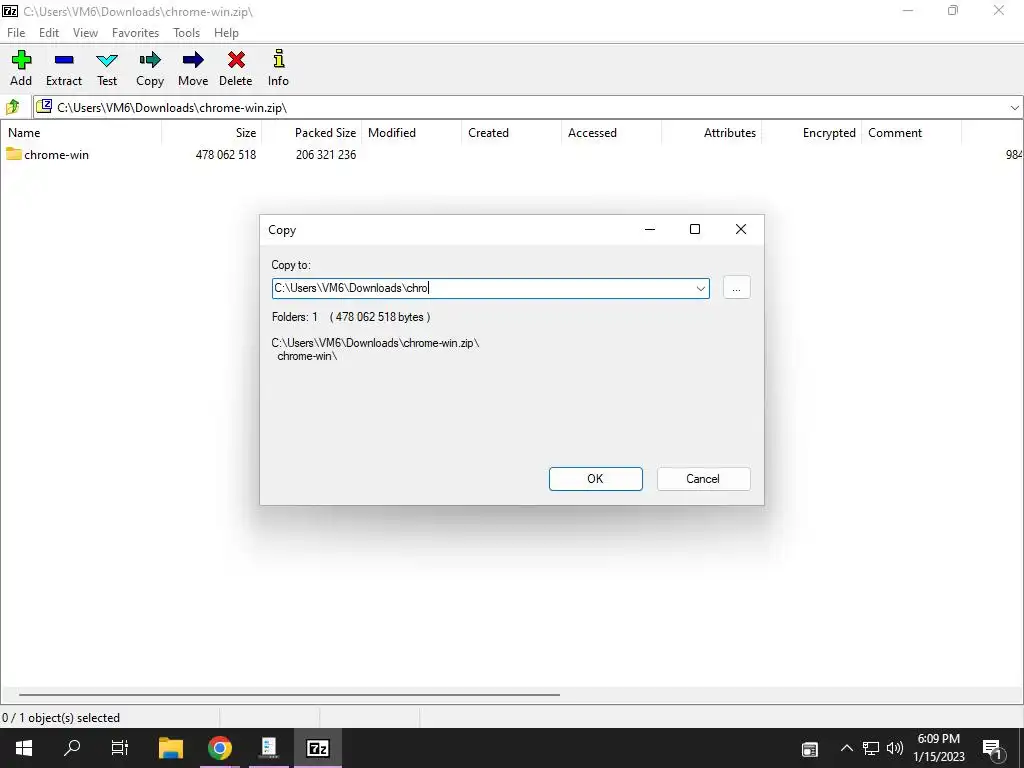The image size is (1024, 768).
Task: Close the Copy dialog
Action: [741, 229]
